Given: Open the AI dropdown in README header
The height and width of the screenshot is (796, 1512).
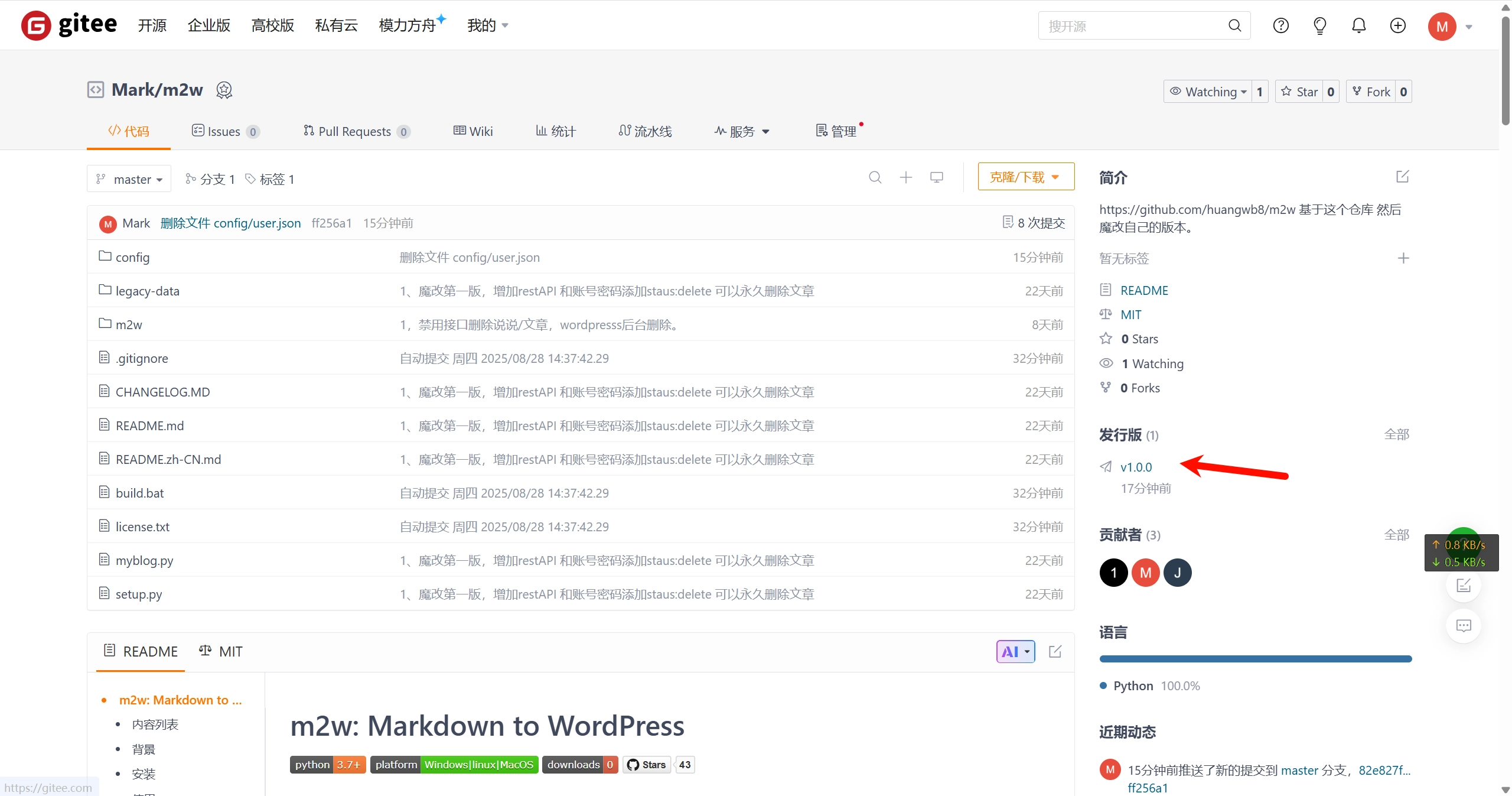Looking at the screenshot, I should click(x=1016, y=651).
